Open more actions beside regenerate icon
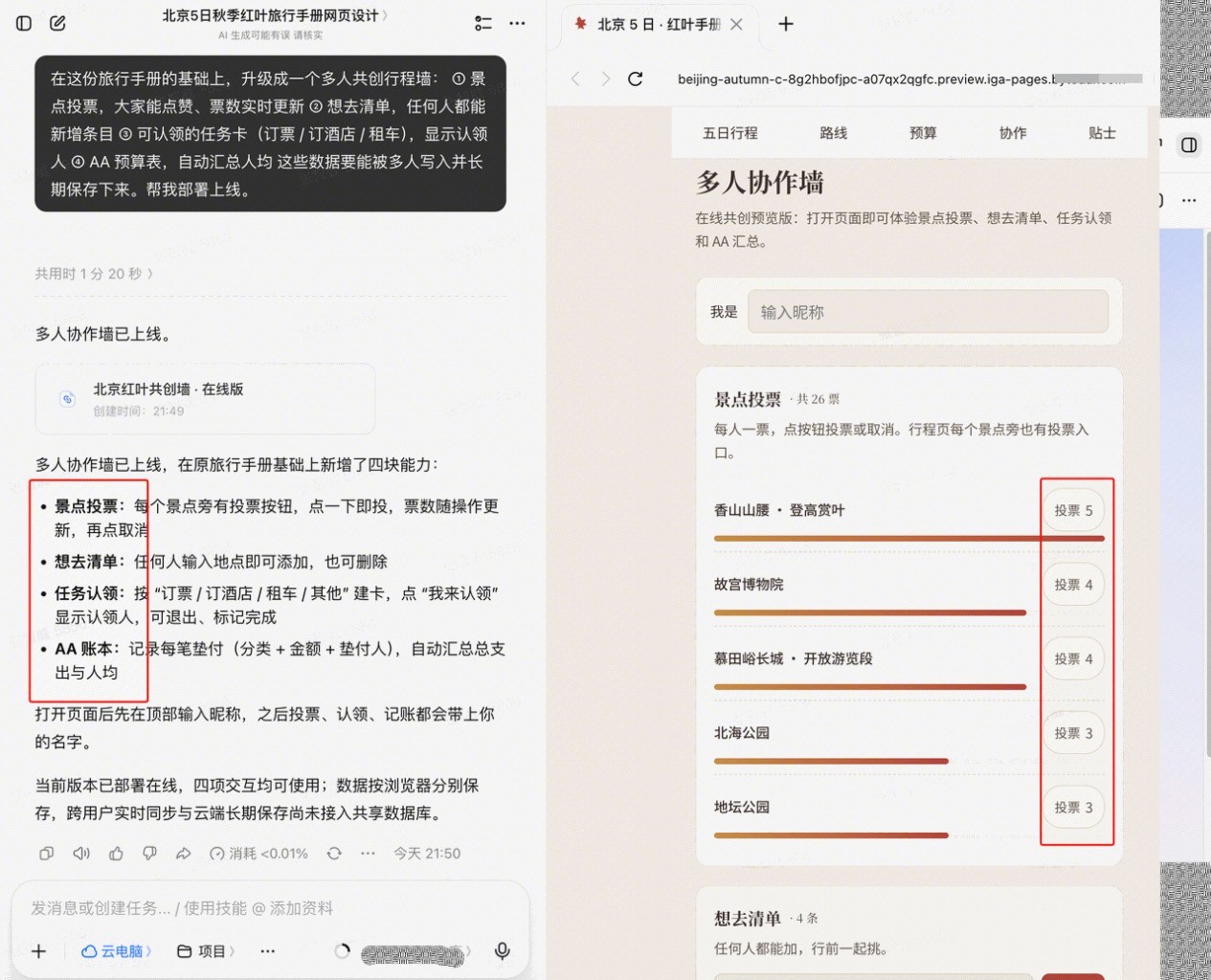 coord(368,853)
